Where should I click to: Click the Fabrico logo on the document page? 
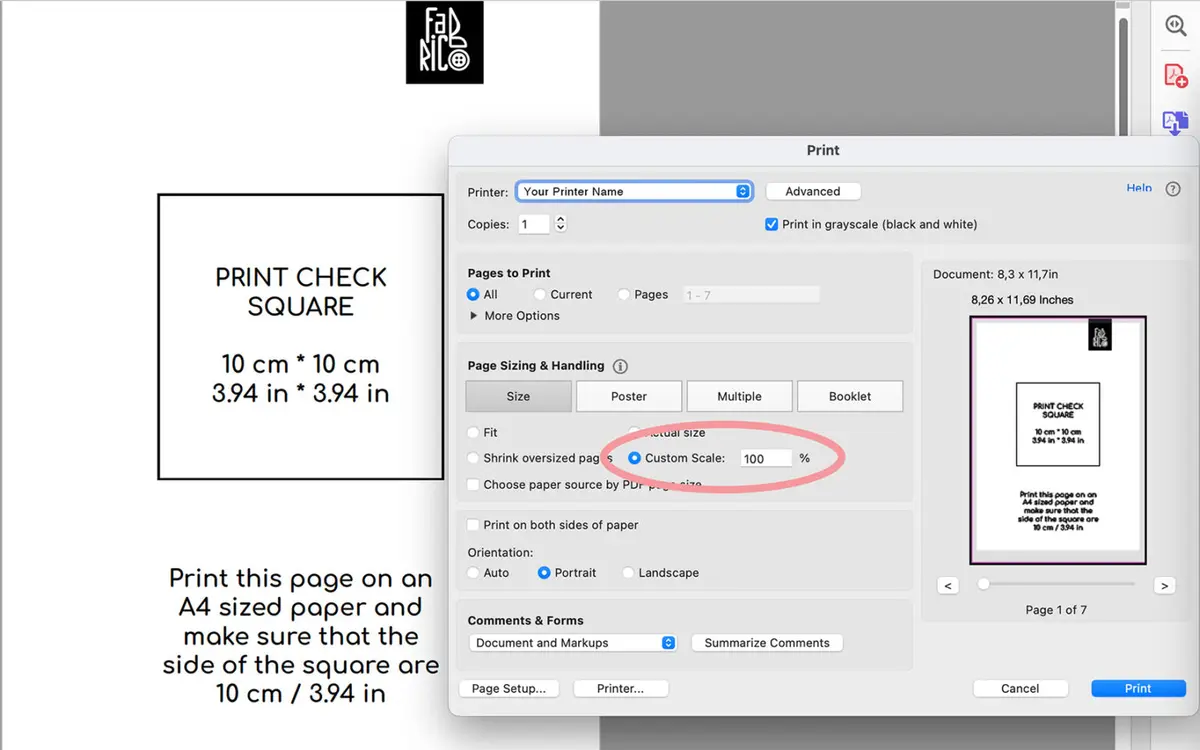click(444, 42)
